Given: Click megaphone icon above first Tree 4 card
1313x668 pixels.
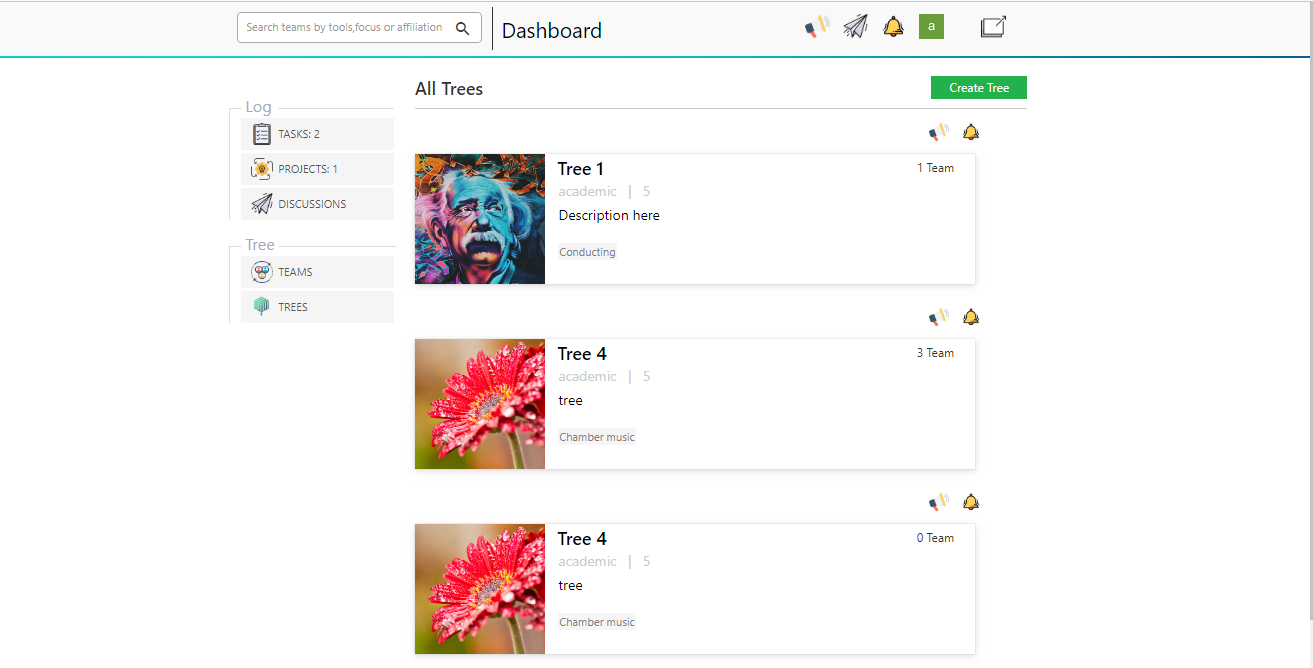Looking at the screenshot, I should 938,317.
